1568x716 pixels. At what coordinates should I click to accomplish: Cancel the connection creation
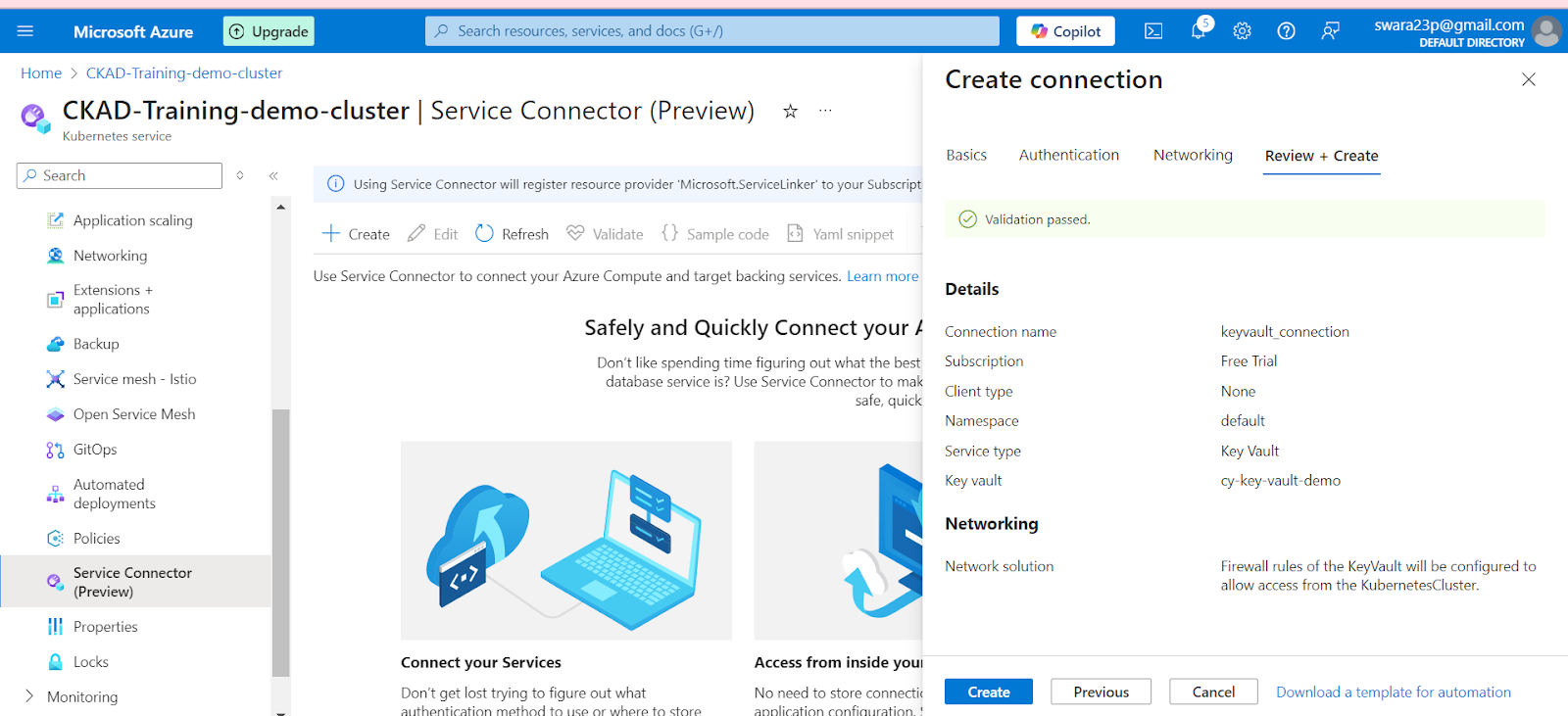pyautogui.click(x=1213, y=692)
